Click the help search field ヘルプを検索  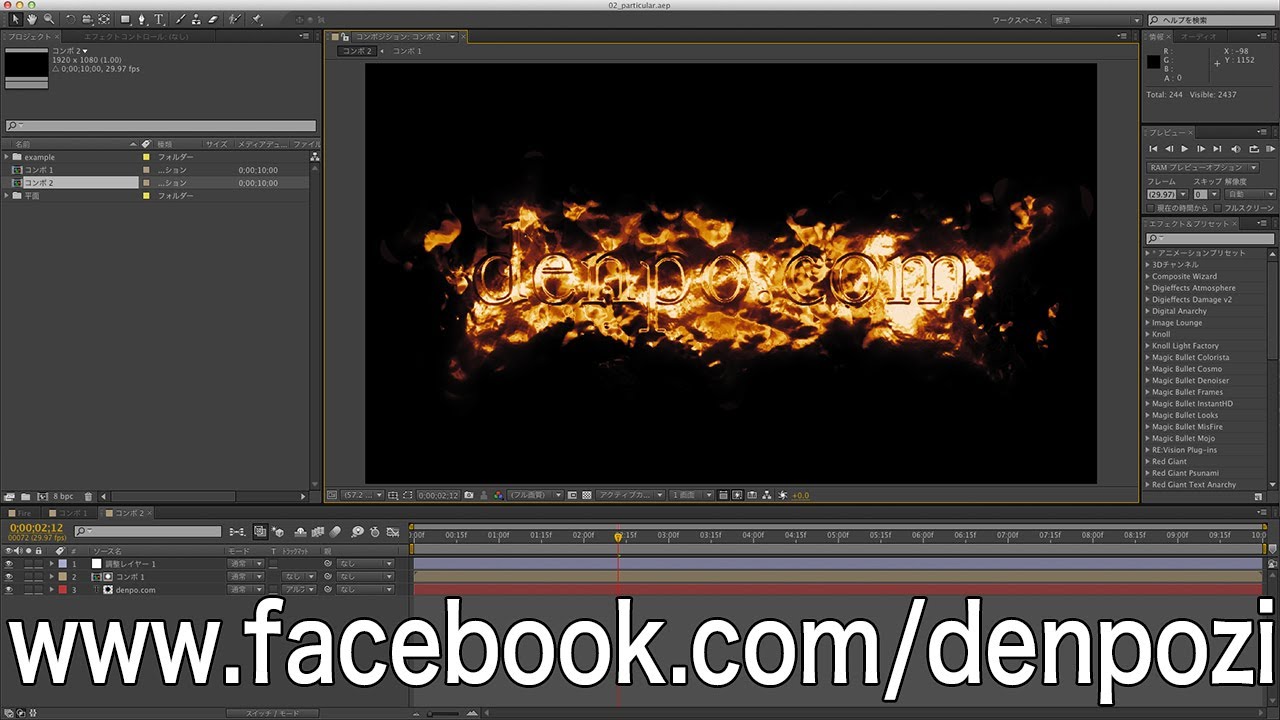1209,20
